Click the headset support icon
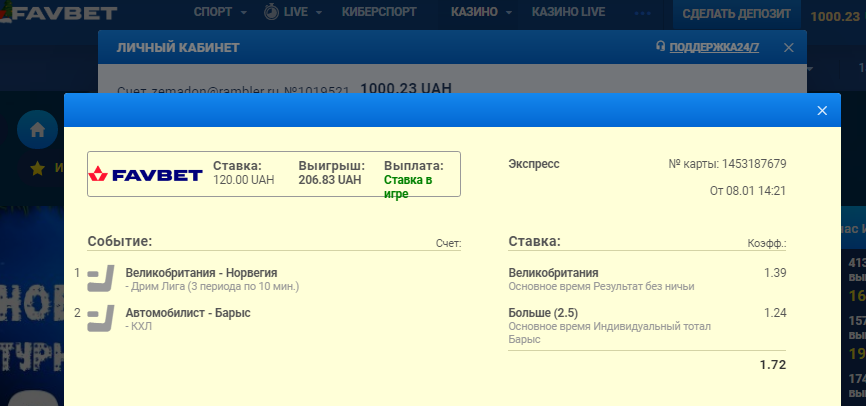This screenshot has height=406, width=866. coord(661,46)
